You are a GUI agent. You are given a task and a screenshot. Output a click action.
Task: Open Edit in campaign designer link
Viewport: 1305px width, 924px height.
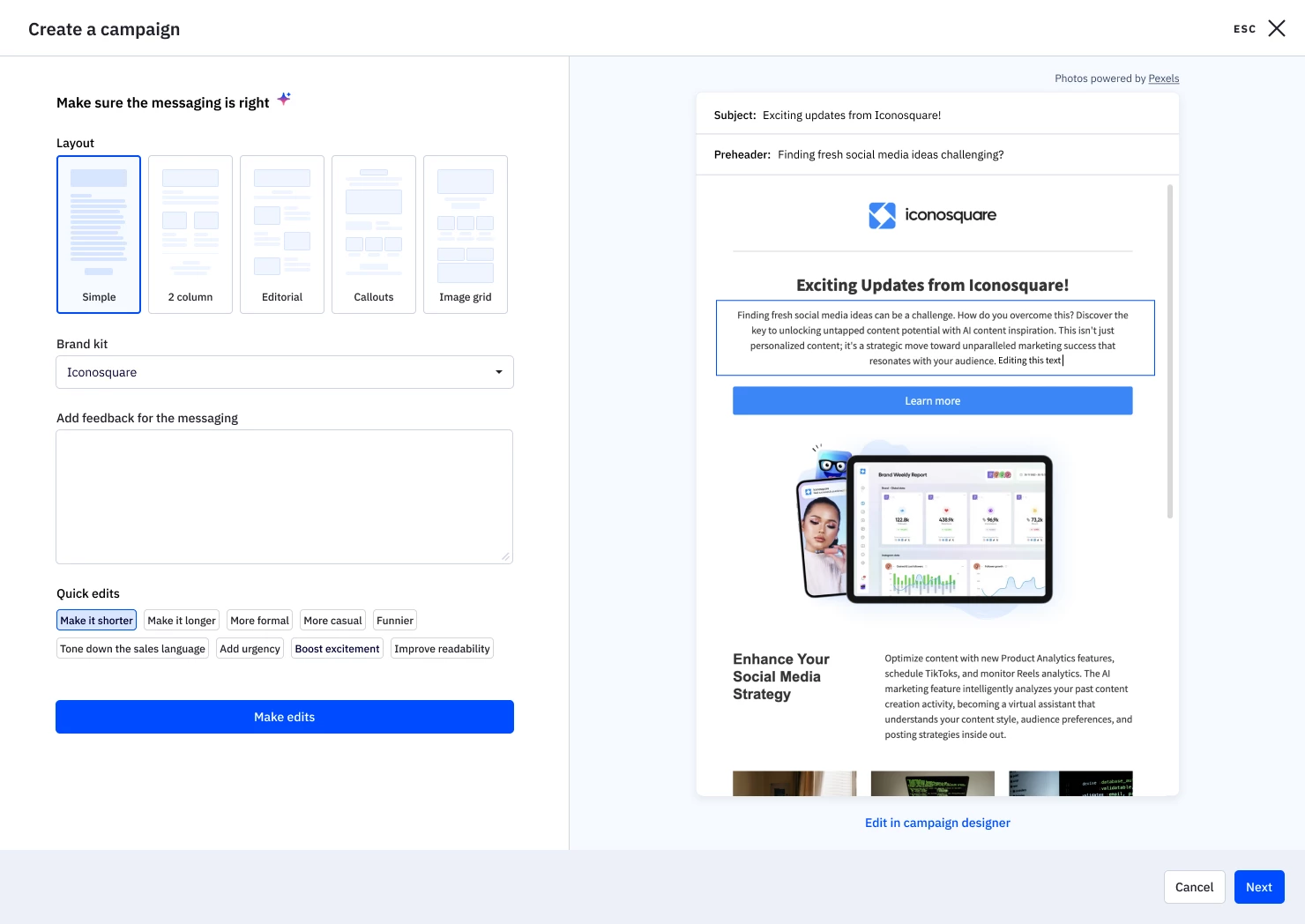(x=937, y=823)
